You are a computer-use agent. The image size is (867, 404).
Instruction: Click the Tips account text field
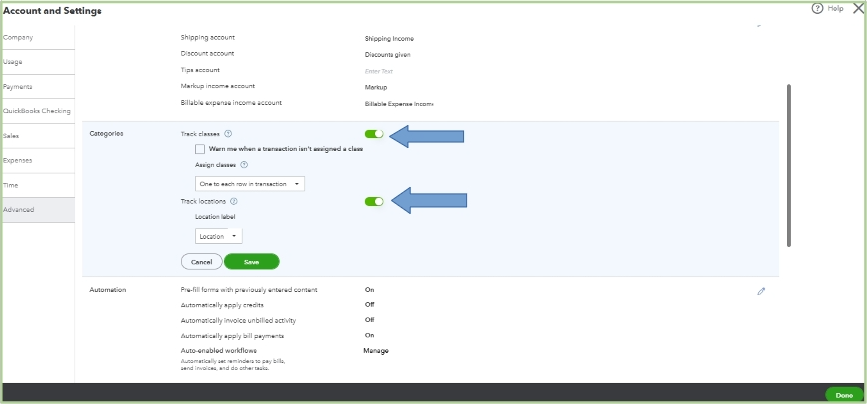click(x=398, y=71)
